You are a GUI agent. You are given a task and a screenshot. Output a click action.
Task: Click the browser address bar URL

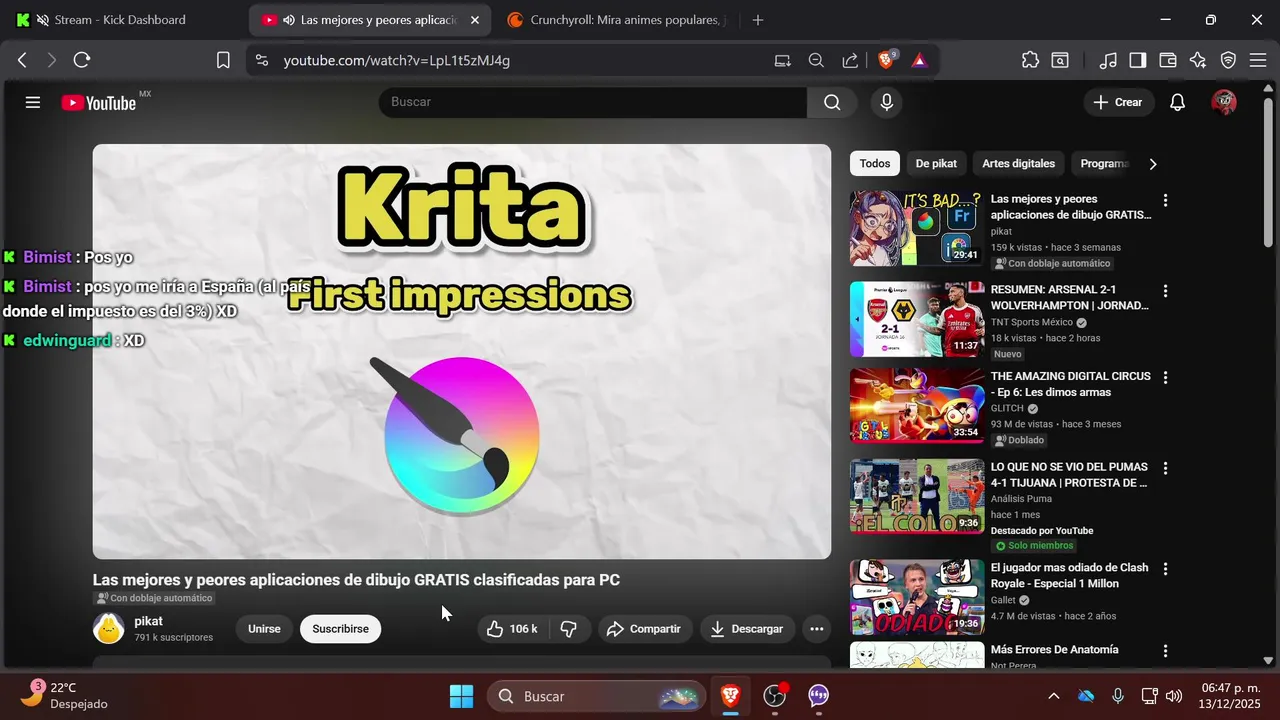(x=397, y=60)
